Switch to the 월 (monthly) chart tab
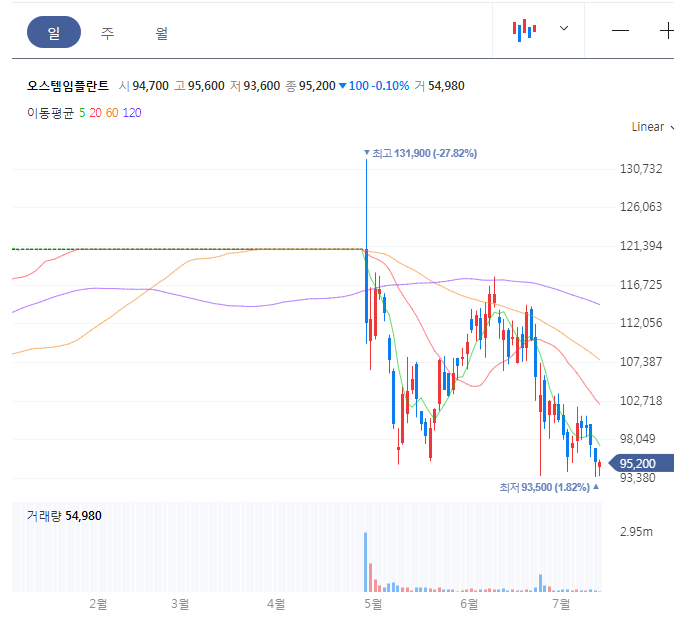Viewport: 674px width, 624px height. pyautogui.click(x=162, y=33)
